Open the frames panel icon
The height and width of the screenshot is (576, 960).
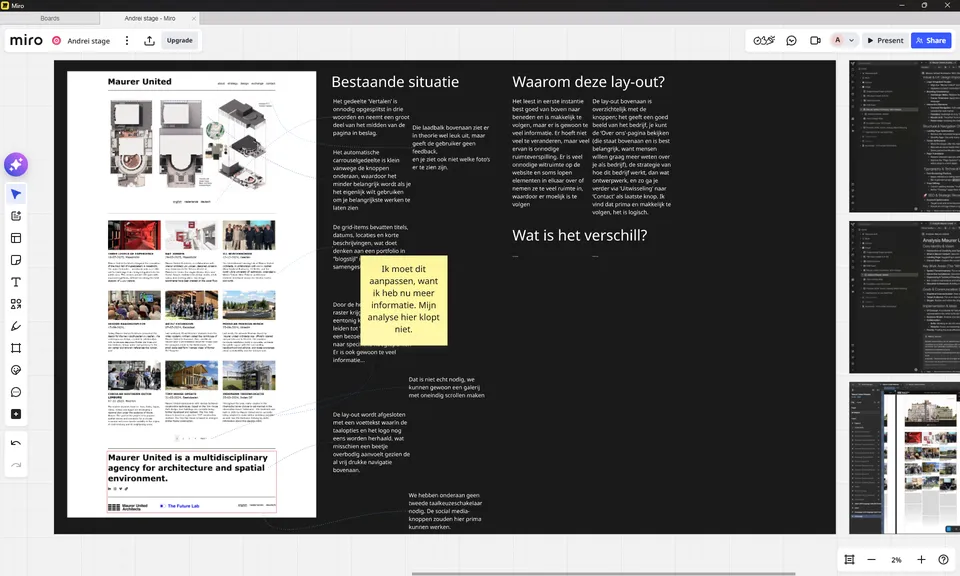[x=849, y=559]
